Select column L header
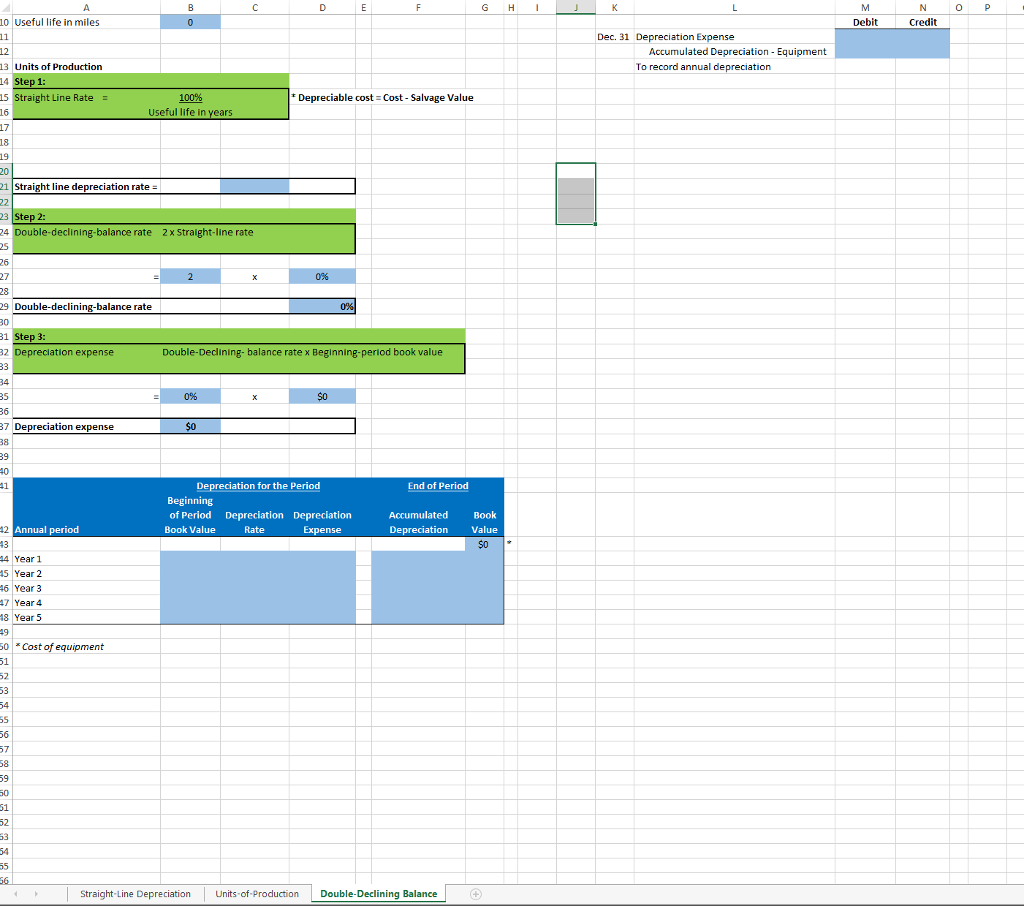The width and height of the screenshot is (1024, 906). click(x=735, y=7)
